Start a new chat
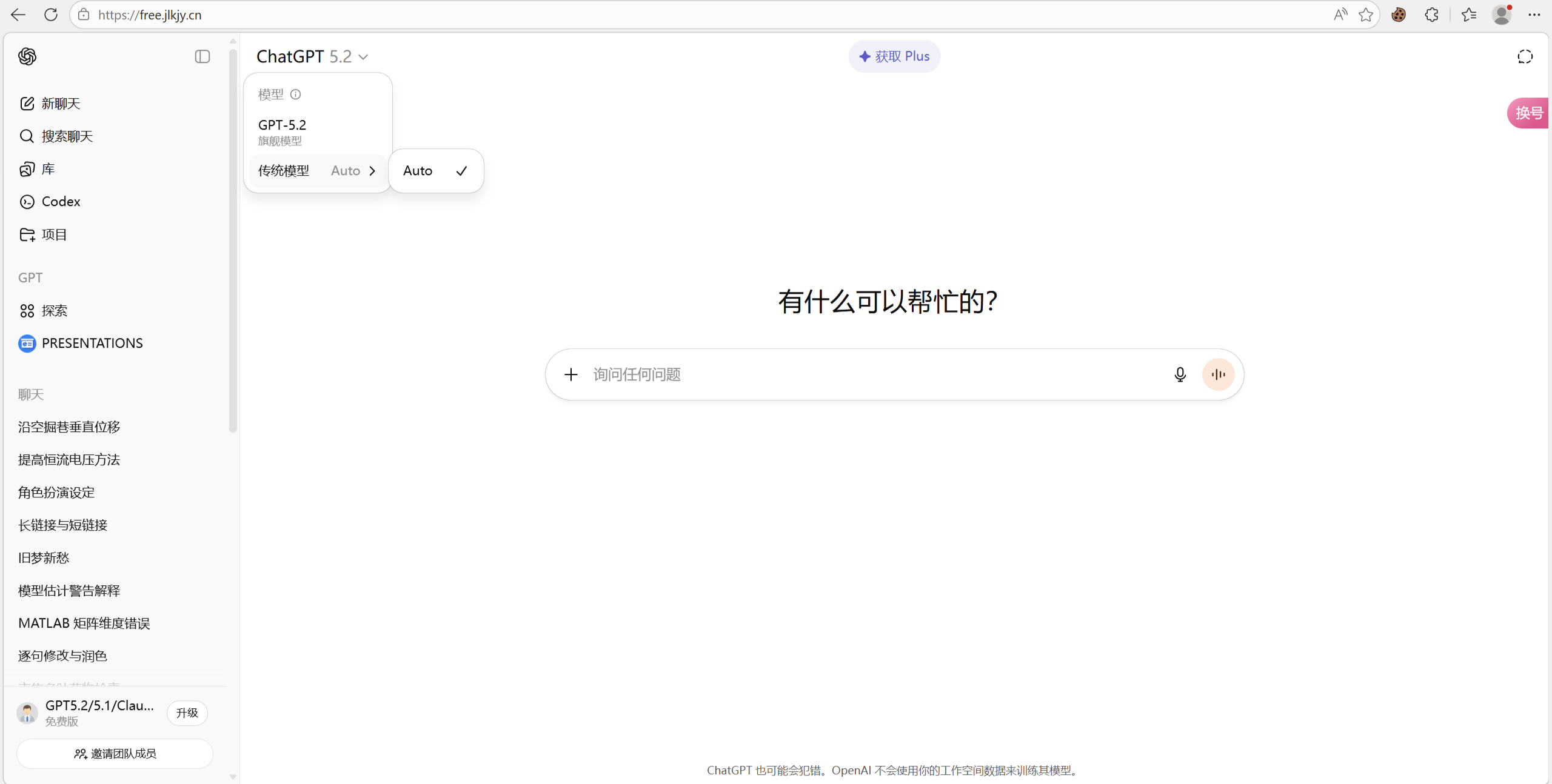Image resolution: width=1552 pixels, height=784 pixels. click(x=61, y=103)
